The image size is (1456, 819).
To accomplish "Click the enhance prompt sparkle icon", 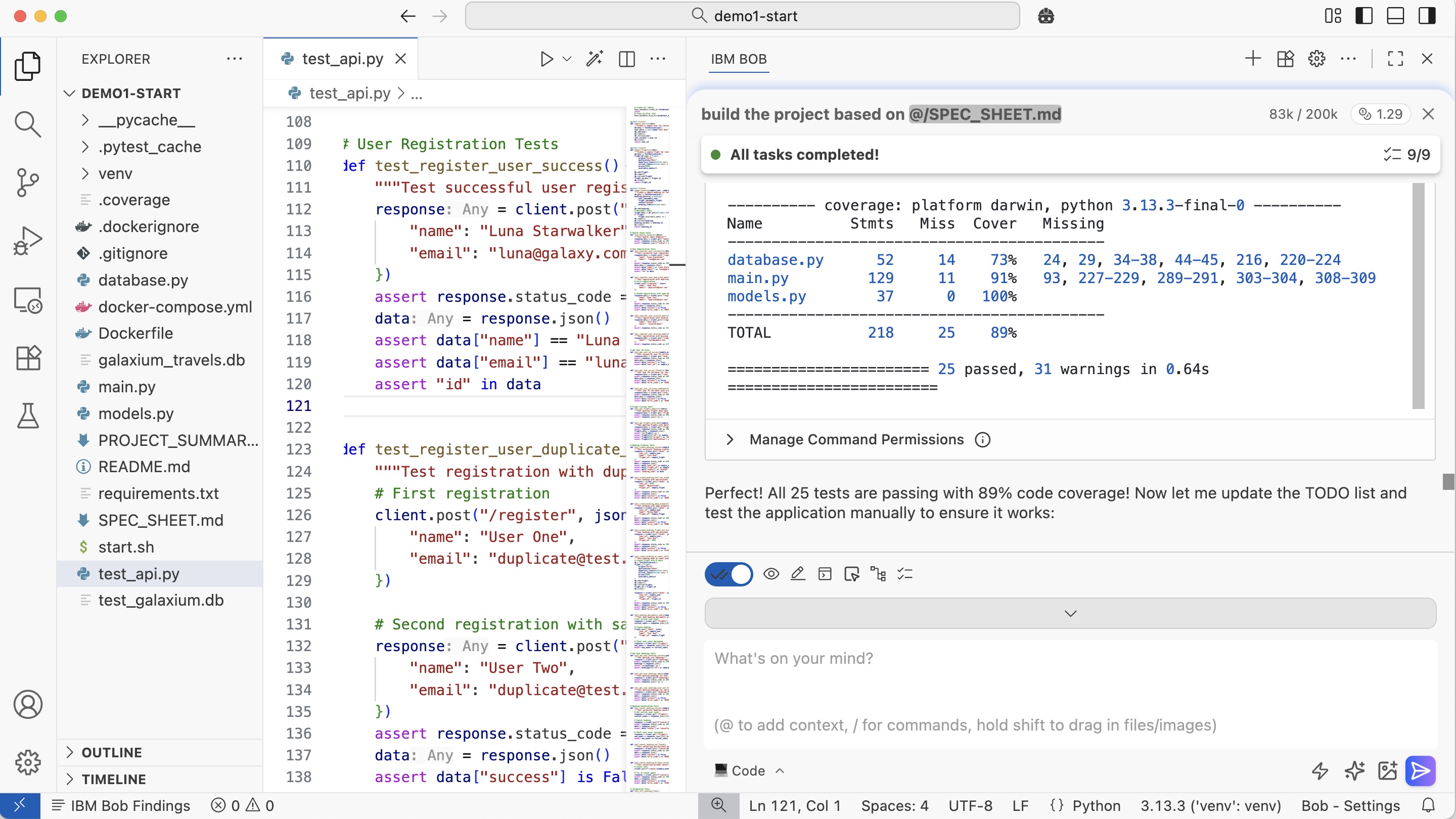I will (1354, 770).
